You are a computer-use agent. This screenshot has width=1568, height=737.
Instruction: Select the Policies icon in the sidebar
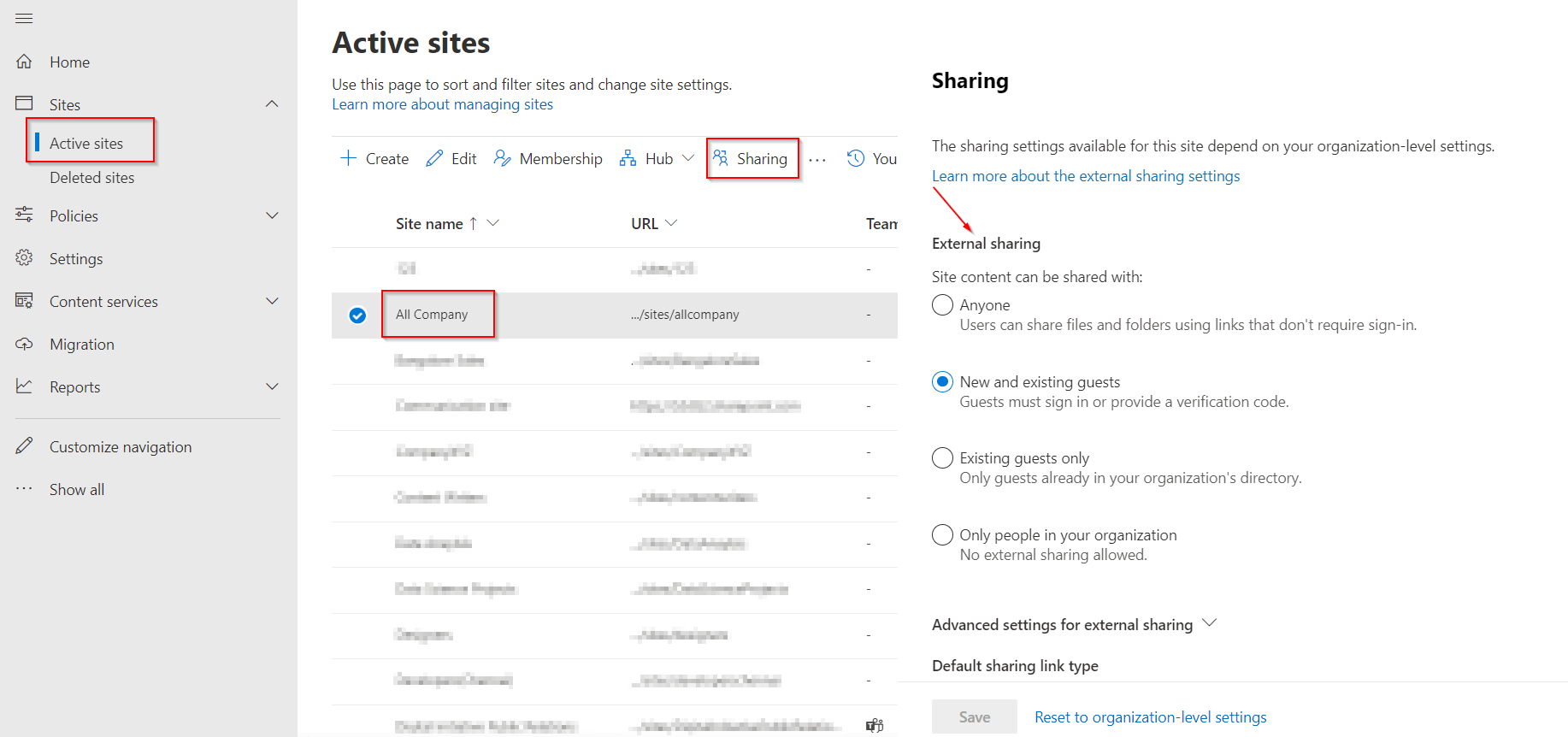click(25, 215)
